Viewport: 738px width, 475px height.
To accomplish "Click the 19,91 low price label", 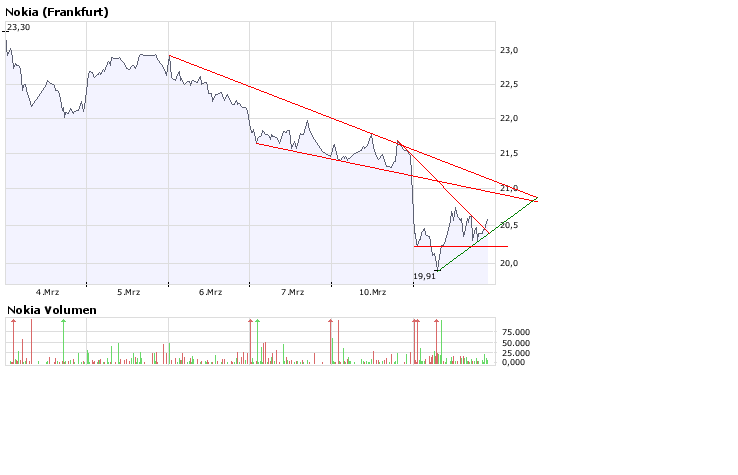I will coord(425,276).
